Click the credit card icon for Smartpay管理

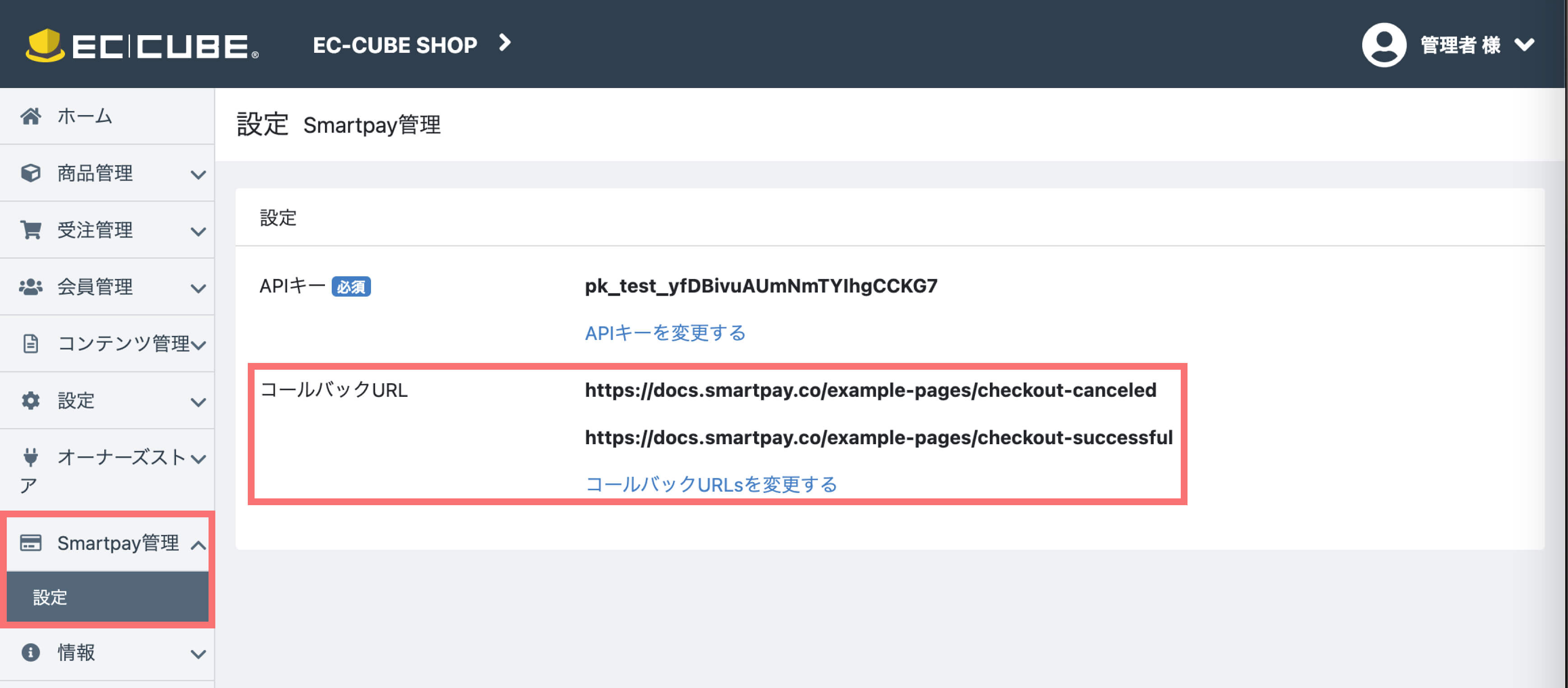(30, 543)
